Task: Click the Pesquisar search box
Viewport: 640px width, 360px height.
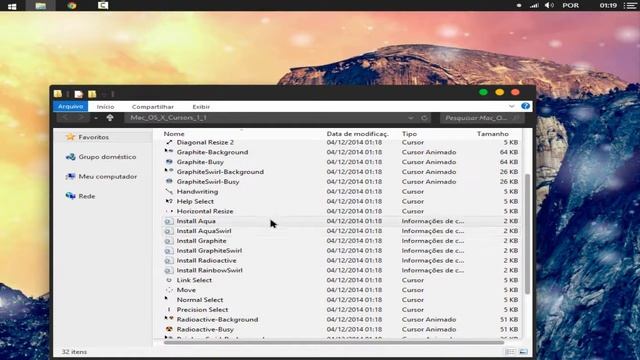Action: point(482,118)
